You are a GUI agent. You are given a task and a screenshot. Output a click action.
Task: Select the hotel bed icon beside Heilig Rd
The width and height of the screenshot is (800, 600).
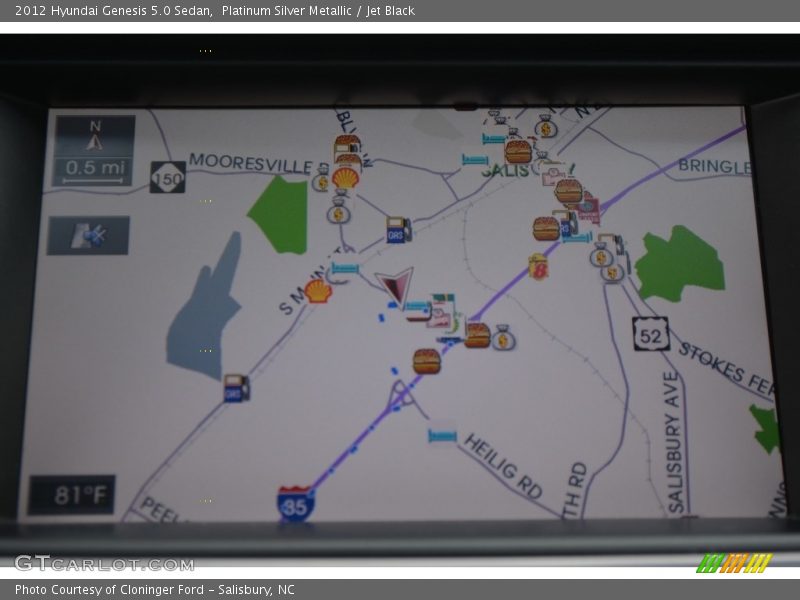point(442,436)
